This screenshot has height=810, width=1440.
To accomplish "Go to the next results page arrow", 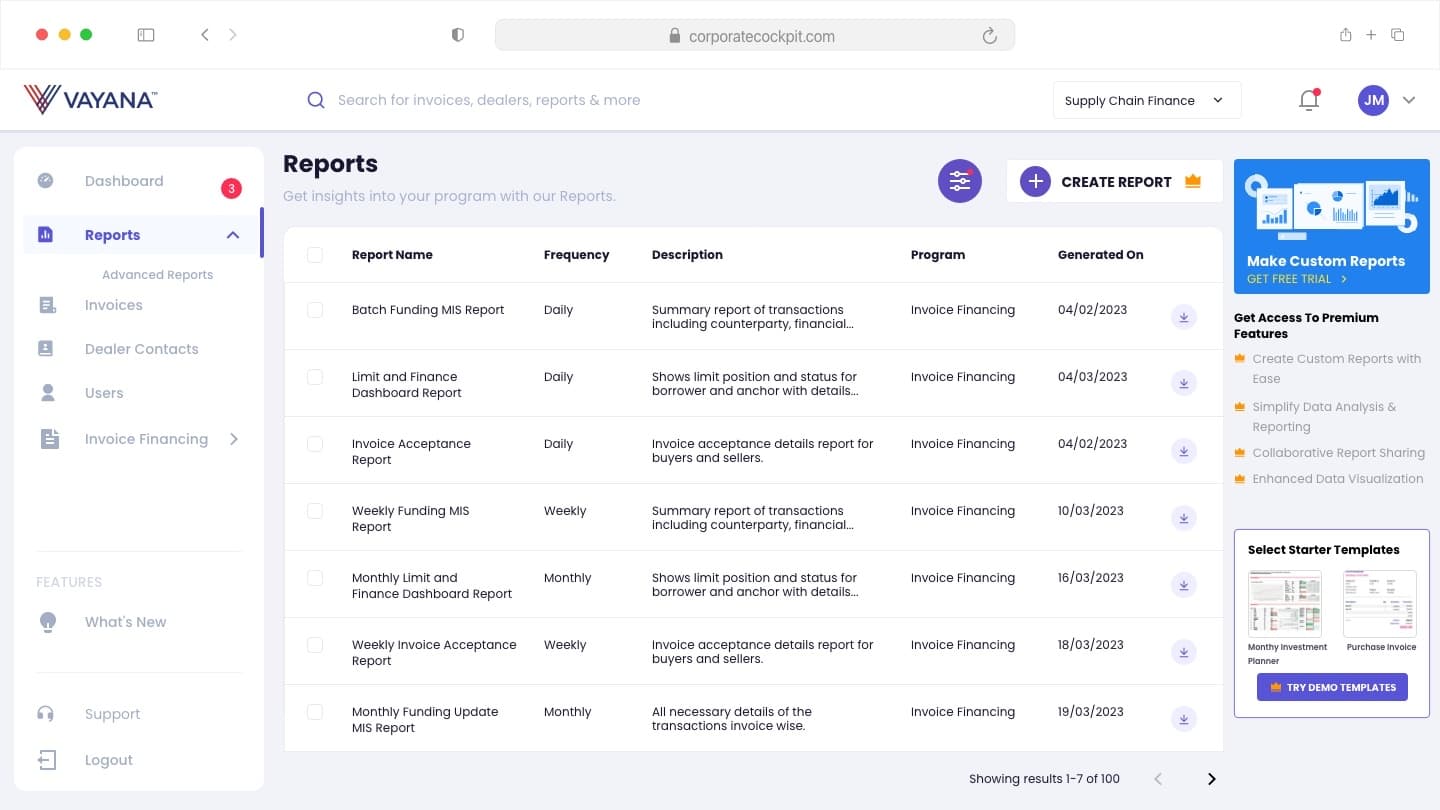I will coord(1211,779).
